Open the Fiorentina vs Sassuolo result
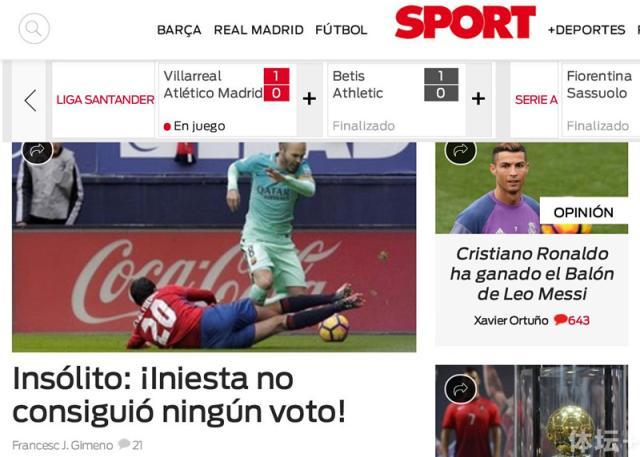The image size is (640, 457). pyautogui.click(x=601, y=100)
